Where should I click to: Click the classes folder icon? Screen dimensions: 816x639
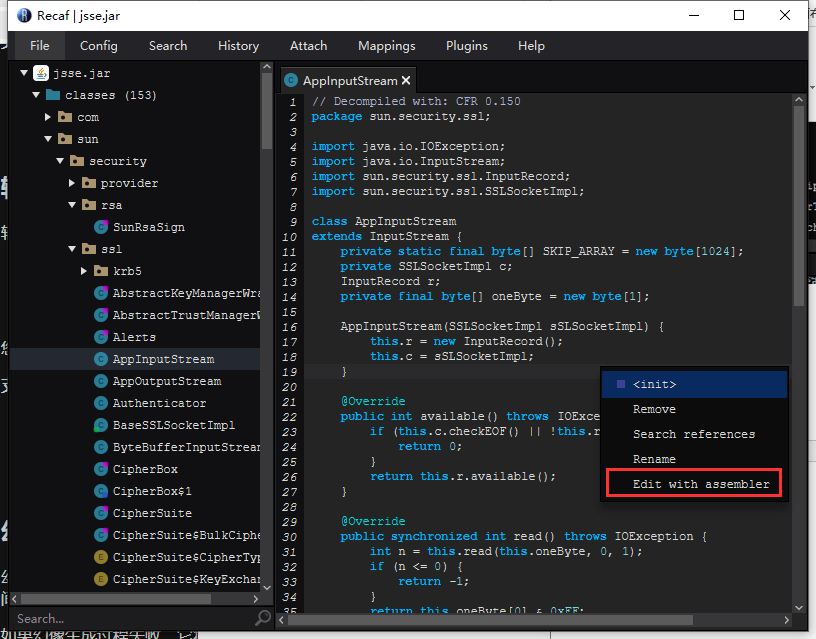52,95
